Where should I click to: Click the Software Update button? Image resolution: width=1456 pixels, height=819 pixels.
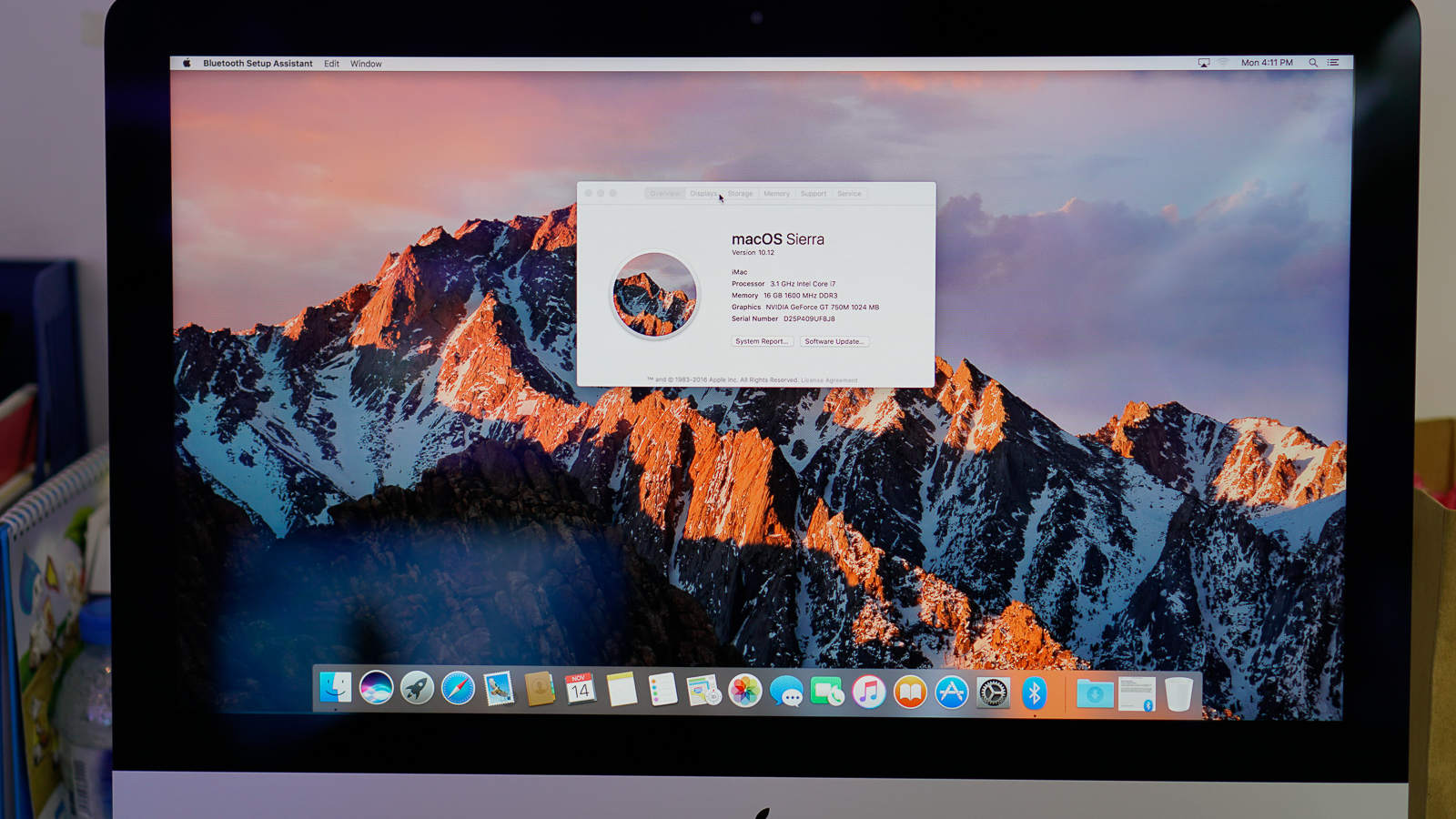click(834, 341)
